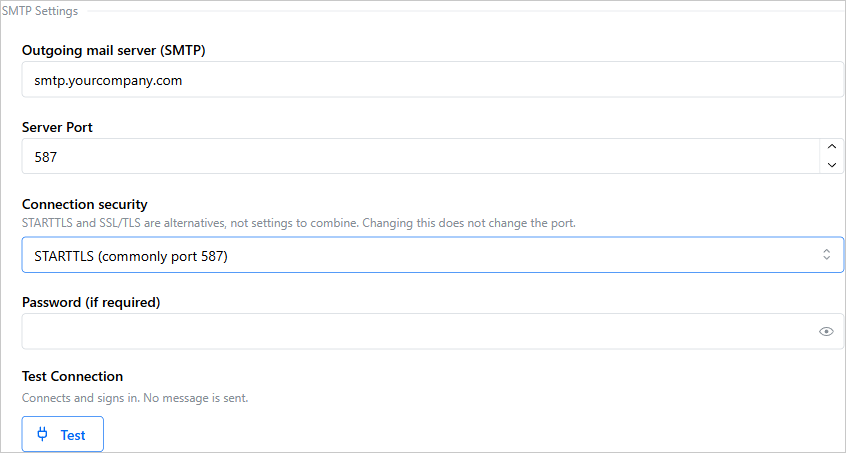Click the 'Connection security' label
Image resolution: width=846 pixels, height=453 pixels.
[x=85, y=204]
